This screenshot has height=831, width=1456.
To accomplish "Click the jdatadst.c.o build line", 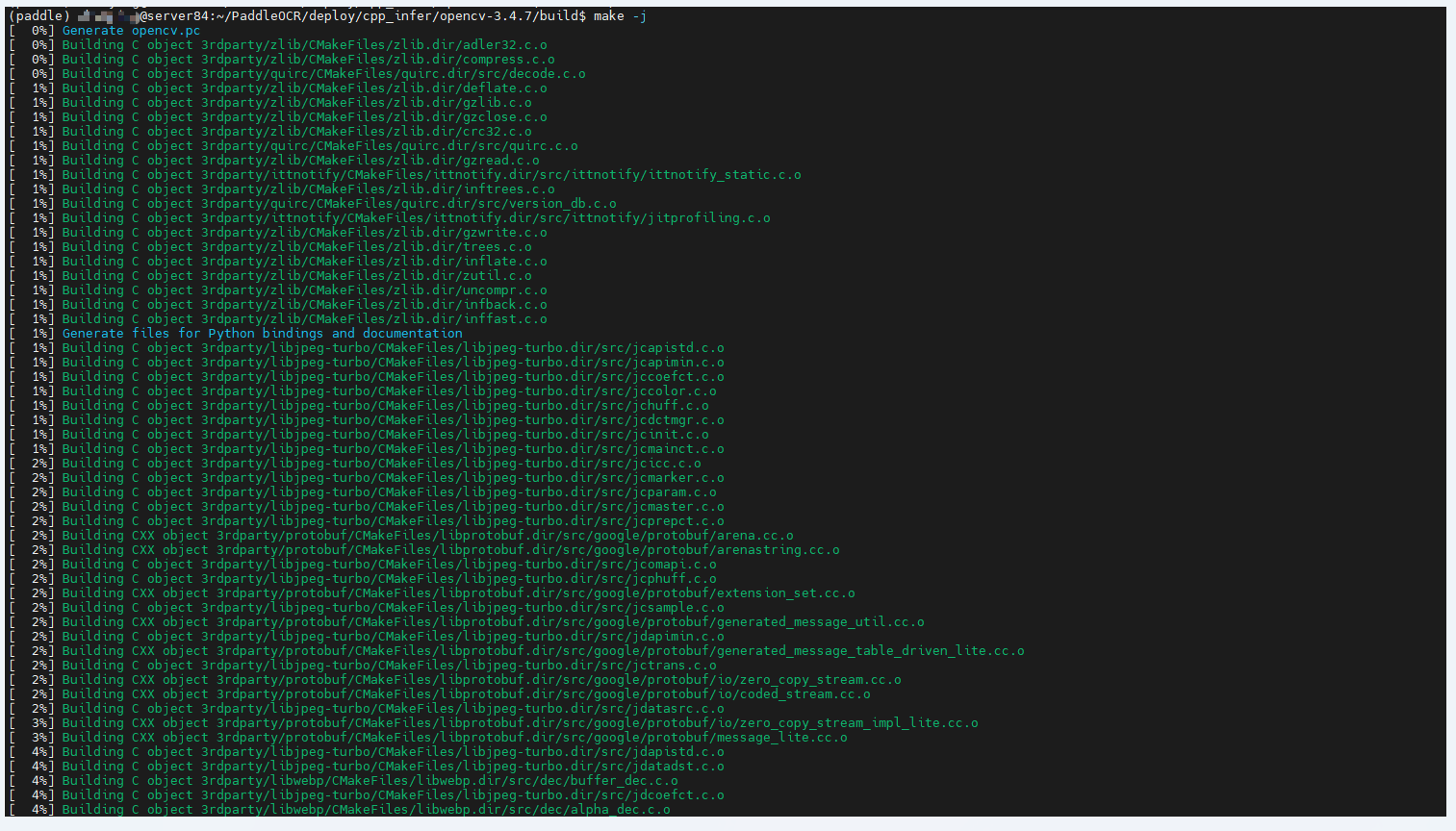I will pyautogui.click(x=367, y=767).
